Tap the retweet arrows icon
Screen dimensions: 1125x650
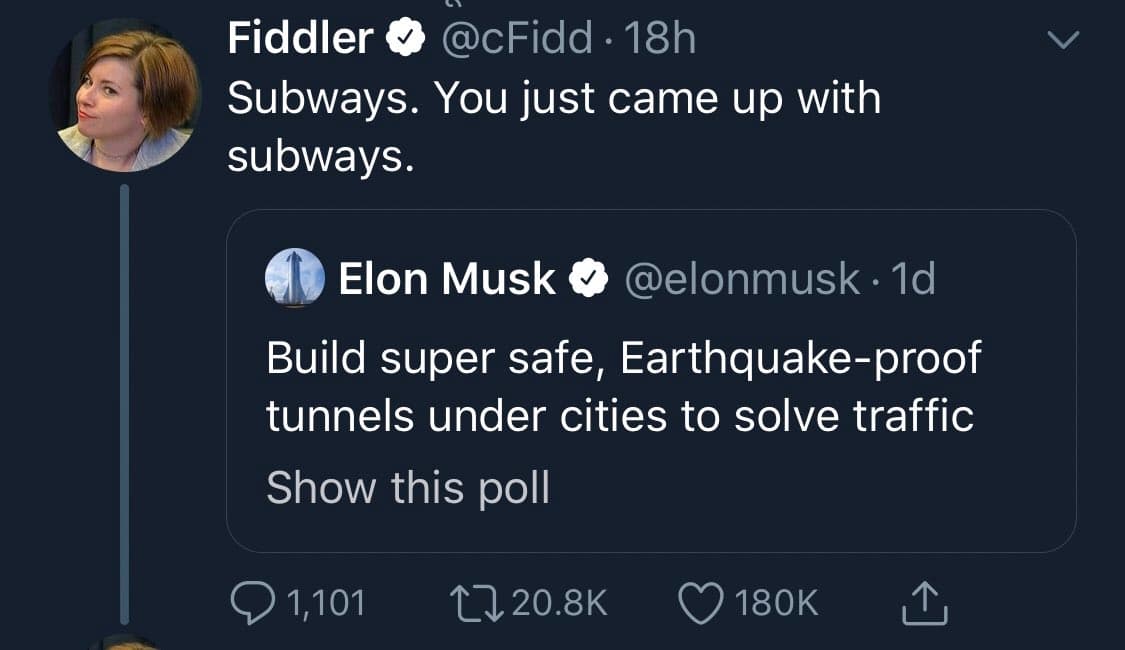coord(476,603)
